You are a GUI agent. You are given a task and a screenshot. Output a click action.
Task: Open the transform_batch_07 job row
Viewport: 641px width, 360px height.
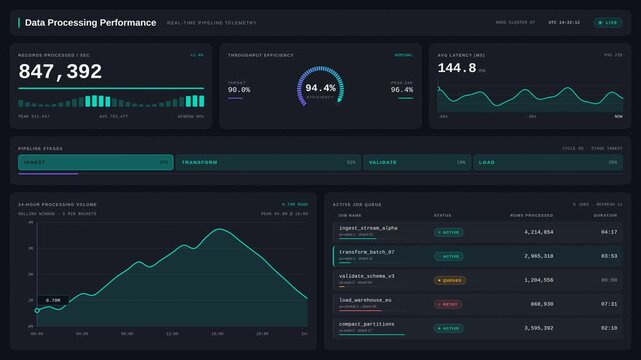(477, 256)
